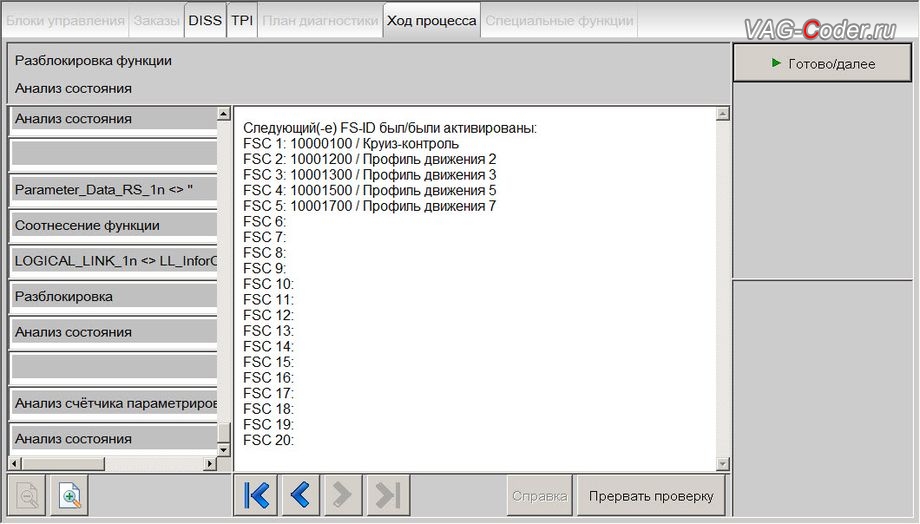The image size is (920, 524).
Task: Select the Соотнесение функции step
Action: (114, 225)
